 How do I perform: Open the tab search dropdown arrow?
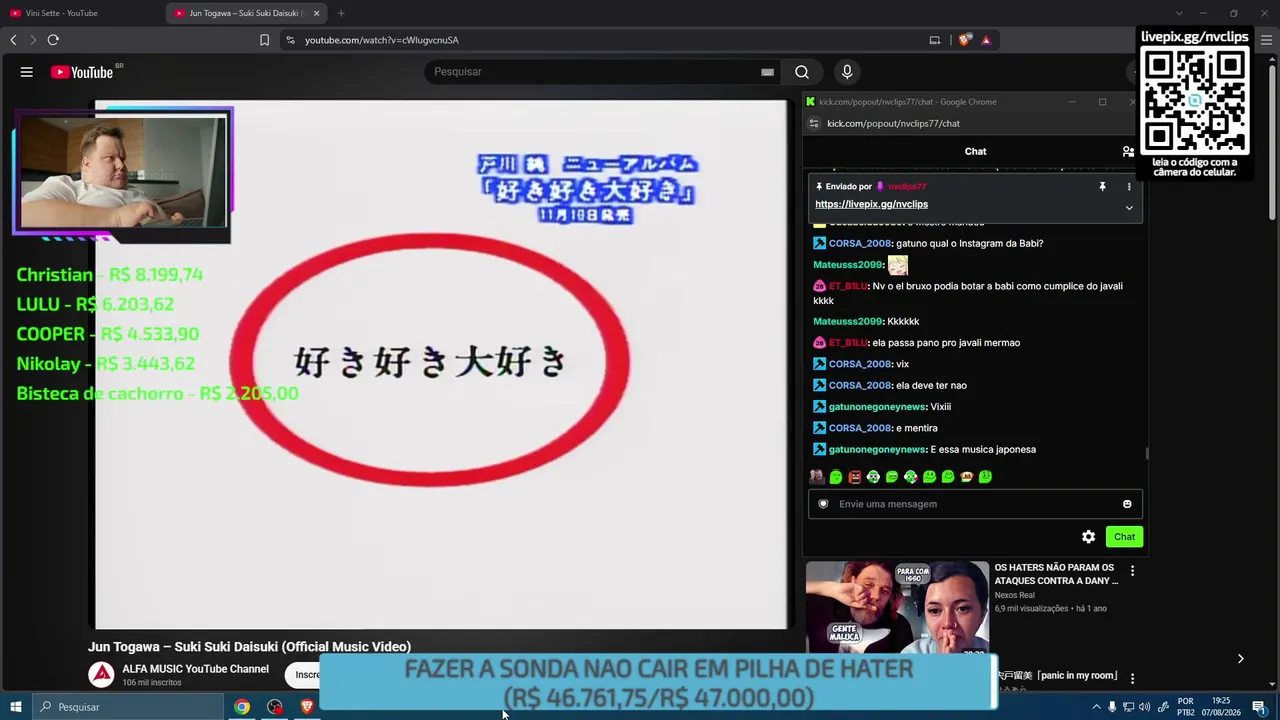click(x=1179, y=13)
